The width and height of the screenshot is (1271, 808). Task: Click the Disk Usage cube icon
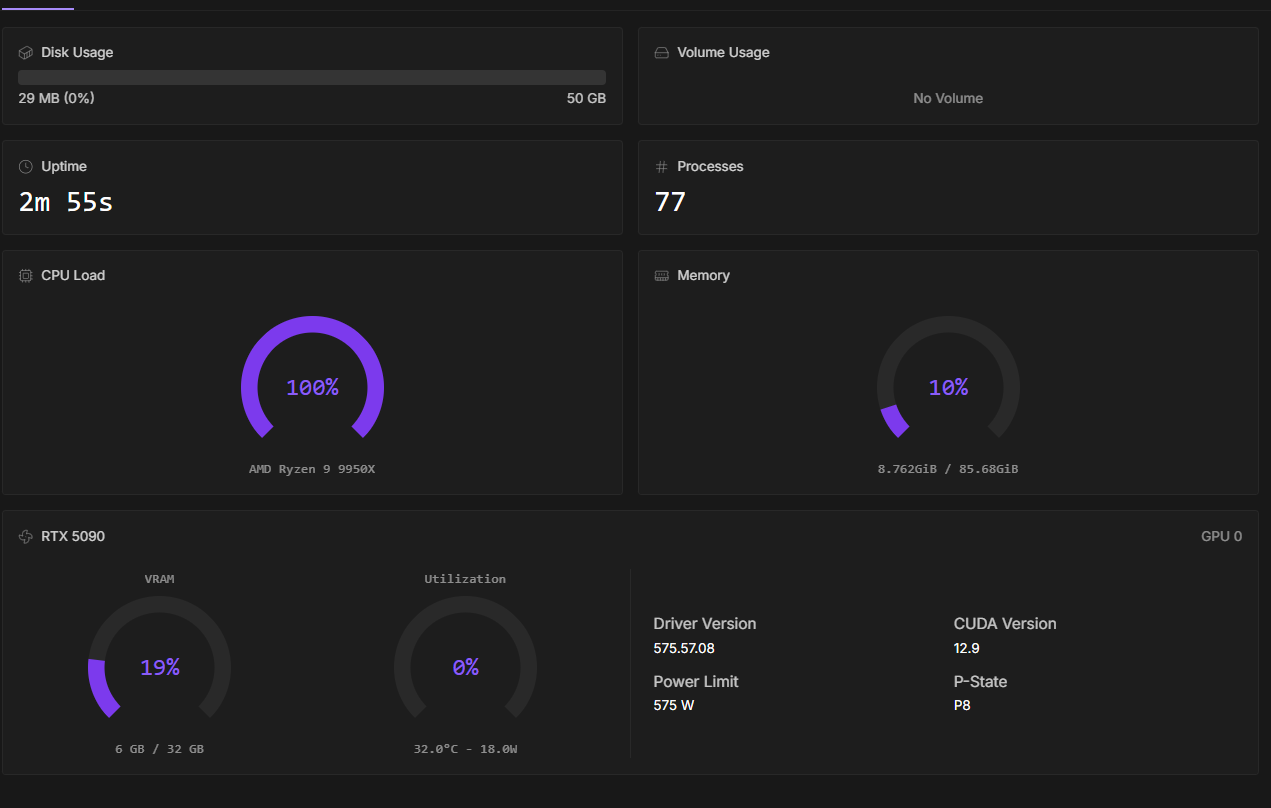tap(26, 53)
